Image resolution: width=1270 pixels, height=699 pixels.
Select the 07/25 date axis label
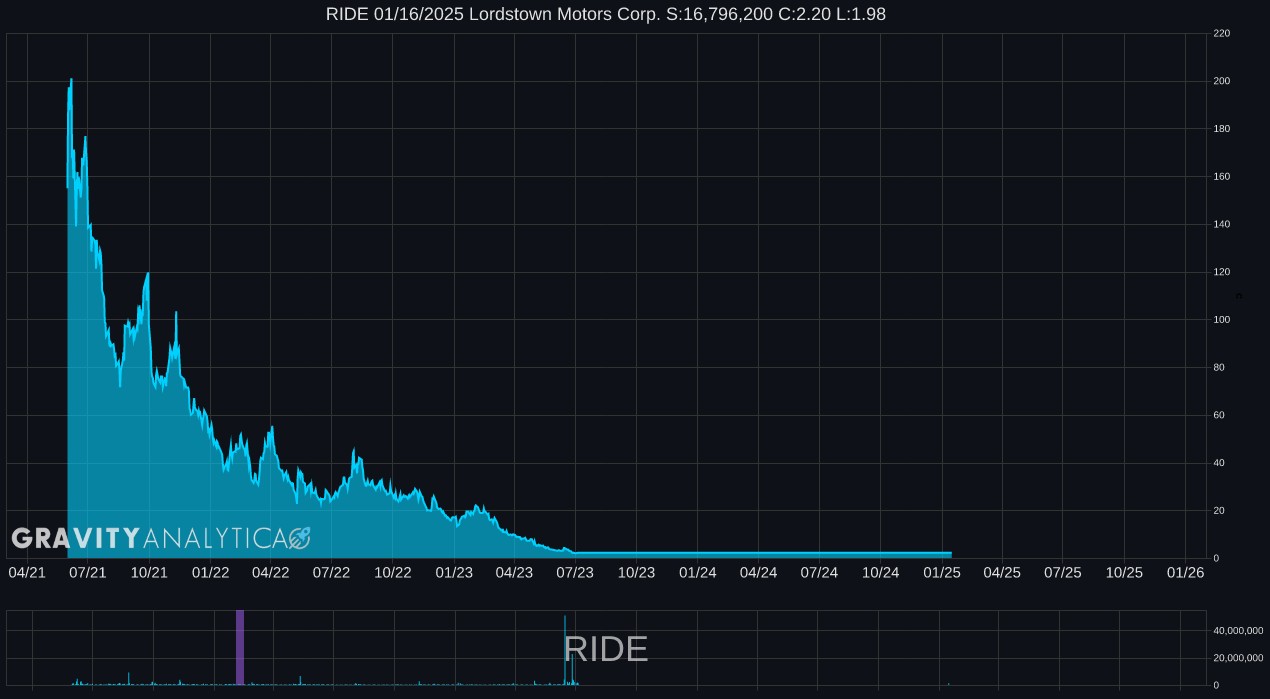1063,572
